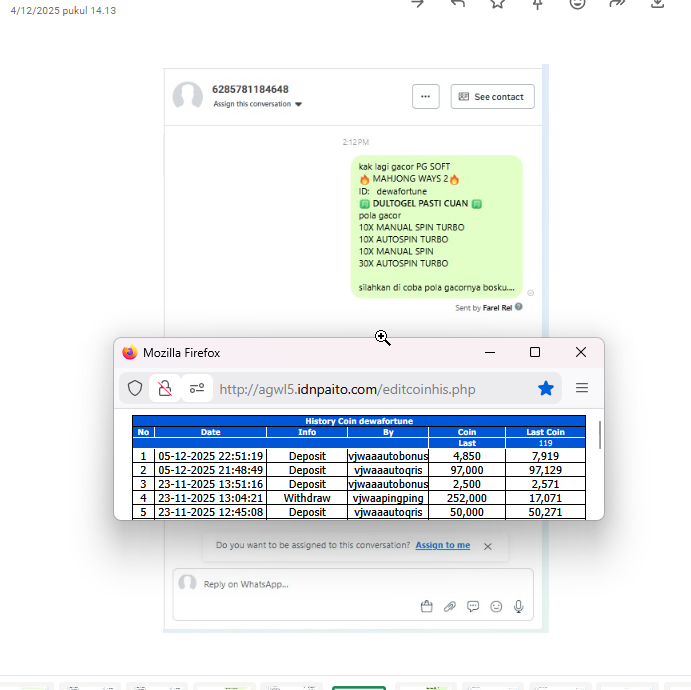
Task: Click the See contact button
Action: tap(492, 96)
